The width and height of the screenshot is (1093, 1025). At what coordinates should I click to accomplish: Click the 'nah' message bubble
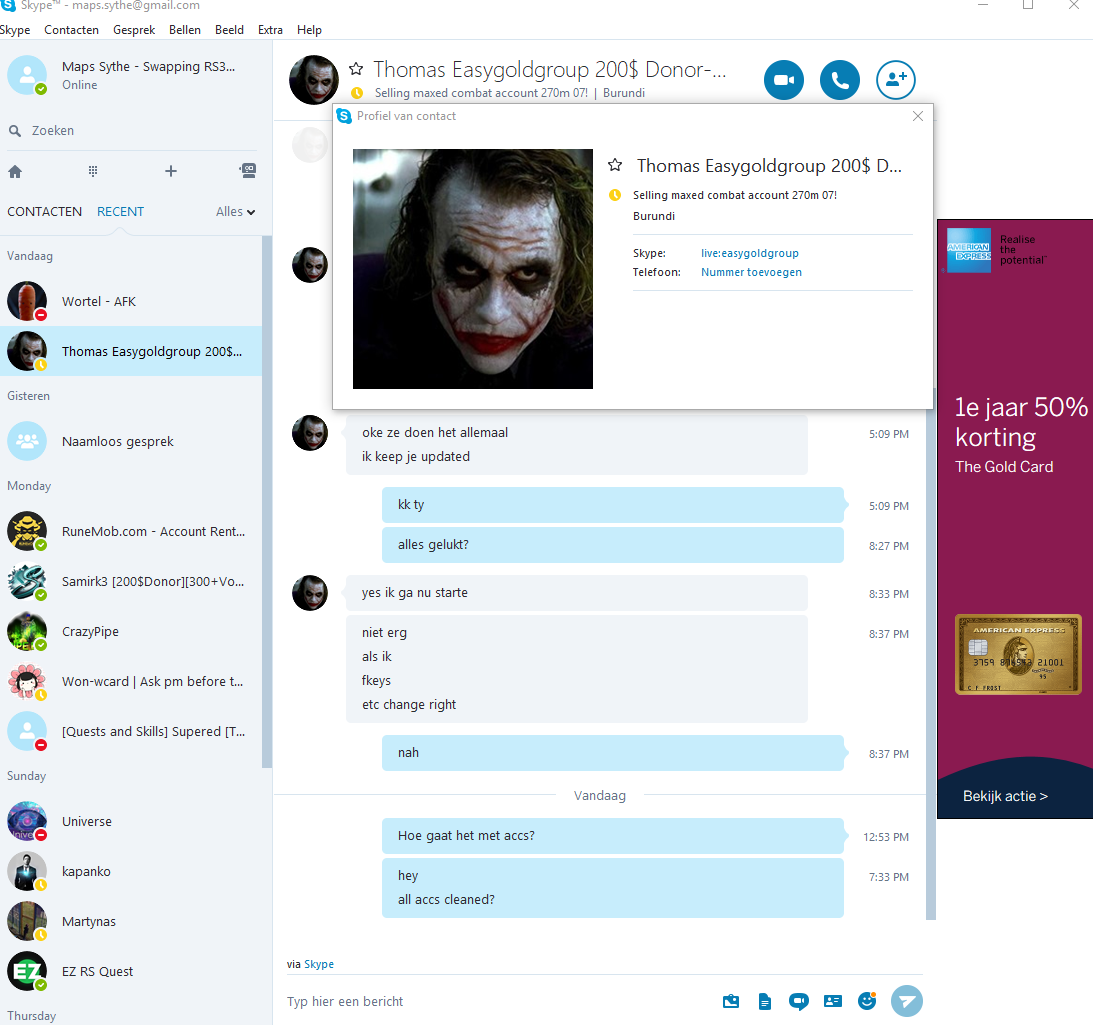tap(613, 753)
